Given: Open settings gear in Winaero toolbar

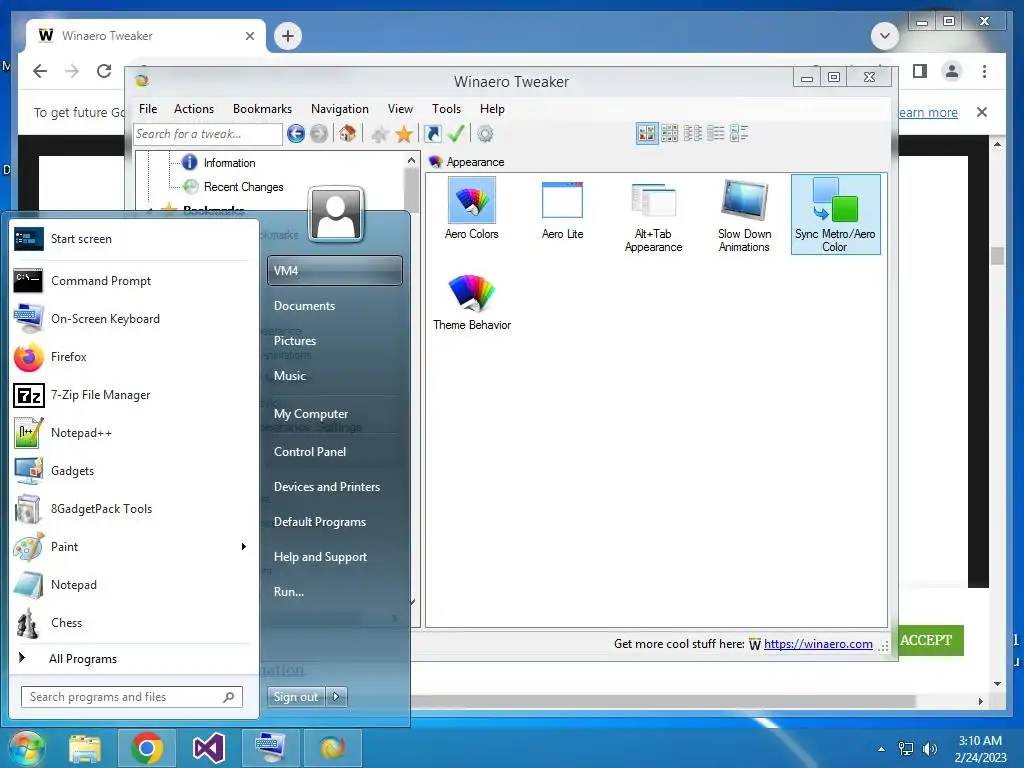Looking at the screenshot, I should click(x=485, y=134).
